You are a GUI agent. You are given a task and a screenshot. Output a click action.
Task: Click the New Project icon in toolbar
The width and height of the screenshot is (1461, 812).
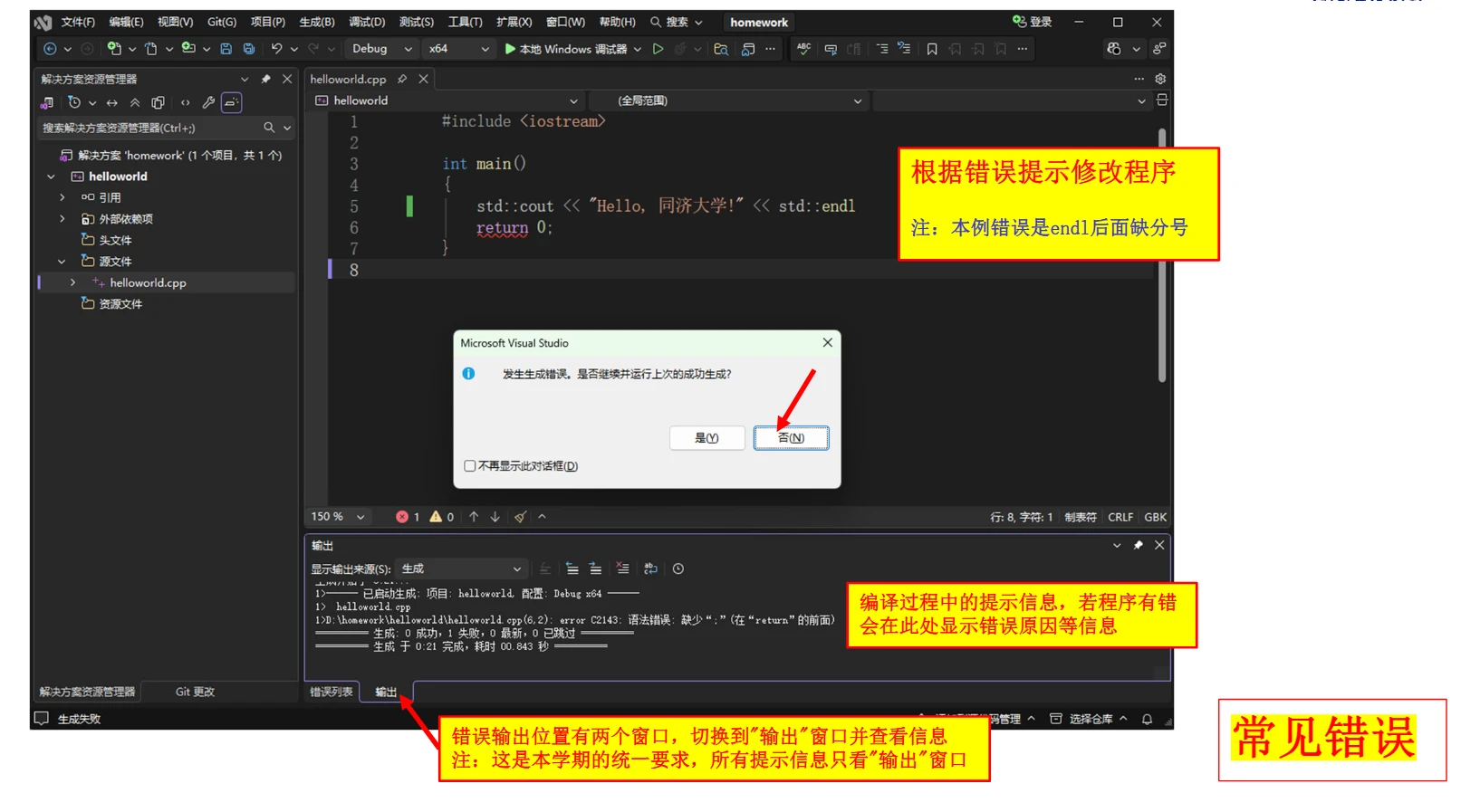pyautogui.click(x=114, y=49)
